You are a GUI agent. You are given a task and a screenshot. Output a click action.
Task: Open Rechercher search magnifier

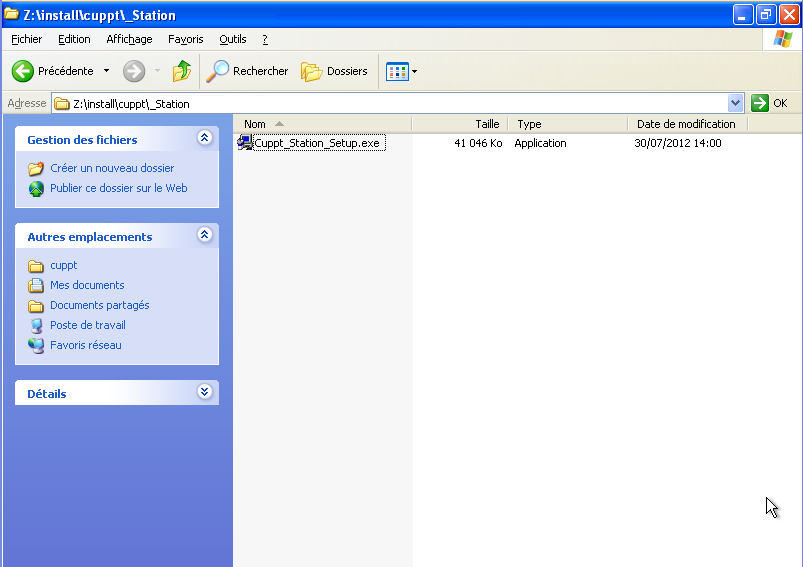click(218, 71)
